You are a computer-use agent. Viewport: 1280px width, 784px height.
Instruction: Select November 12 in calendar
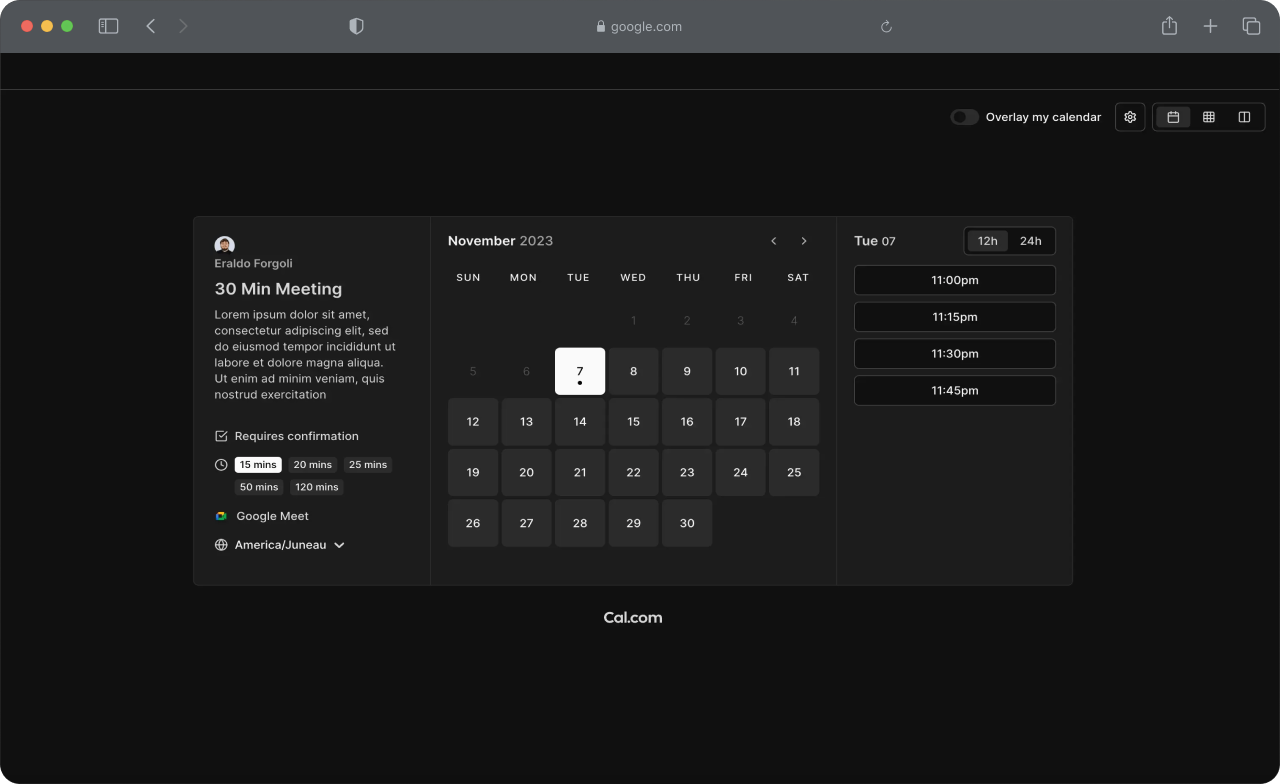[473, 422]
